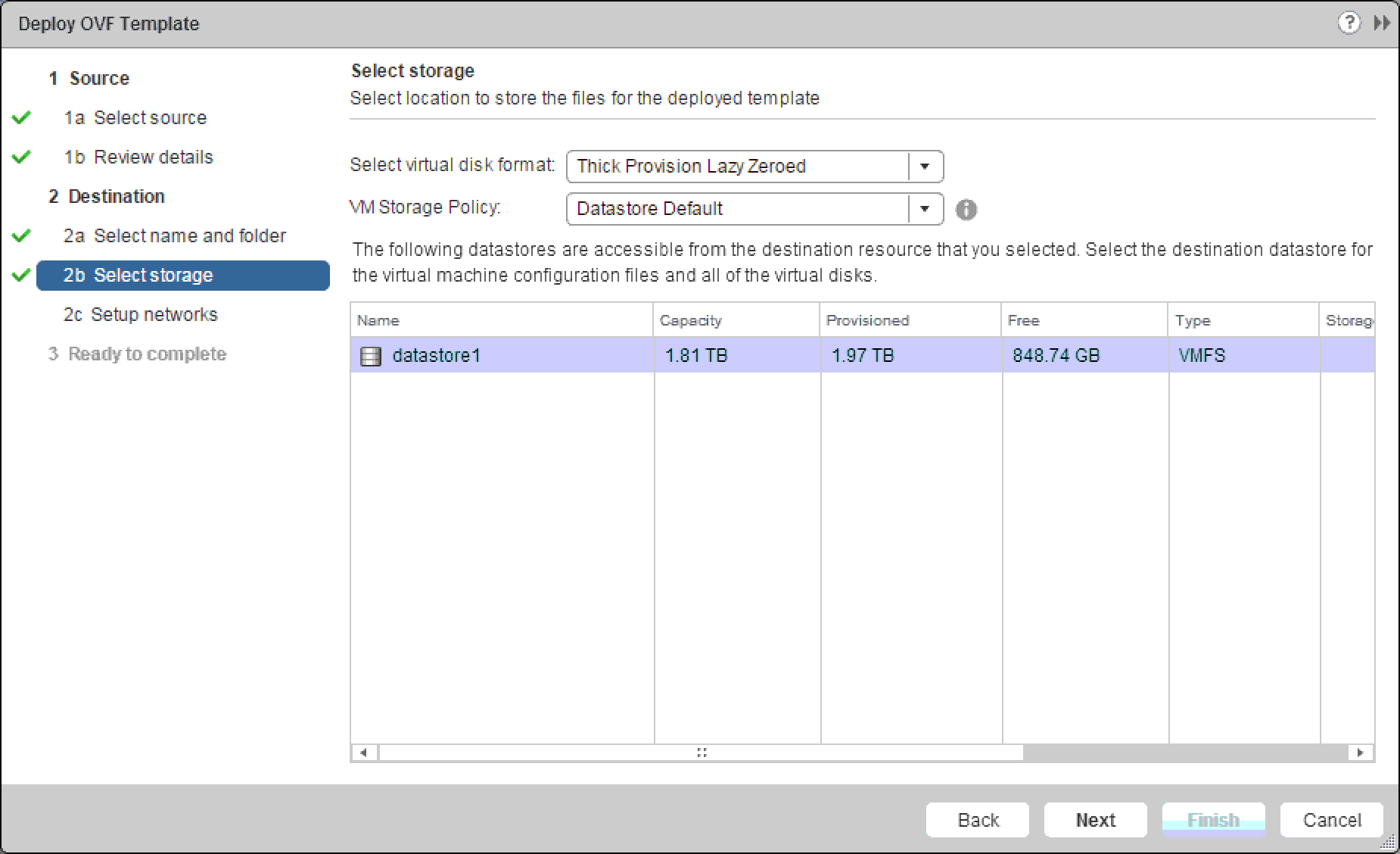This screenshot has height=854, width=1400.
Task: Click the datastore1 disk icon
Action: 371,356
